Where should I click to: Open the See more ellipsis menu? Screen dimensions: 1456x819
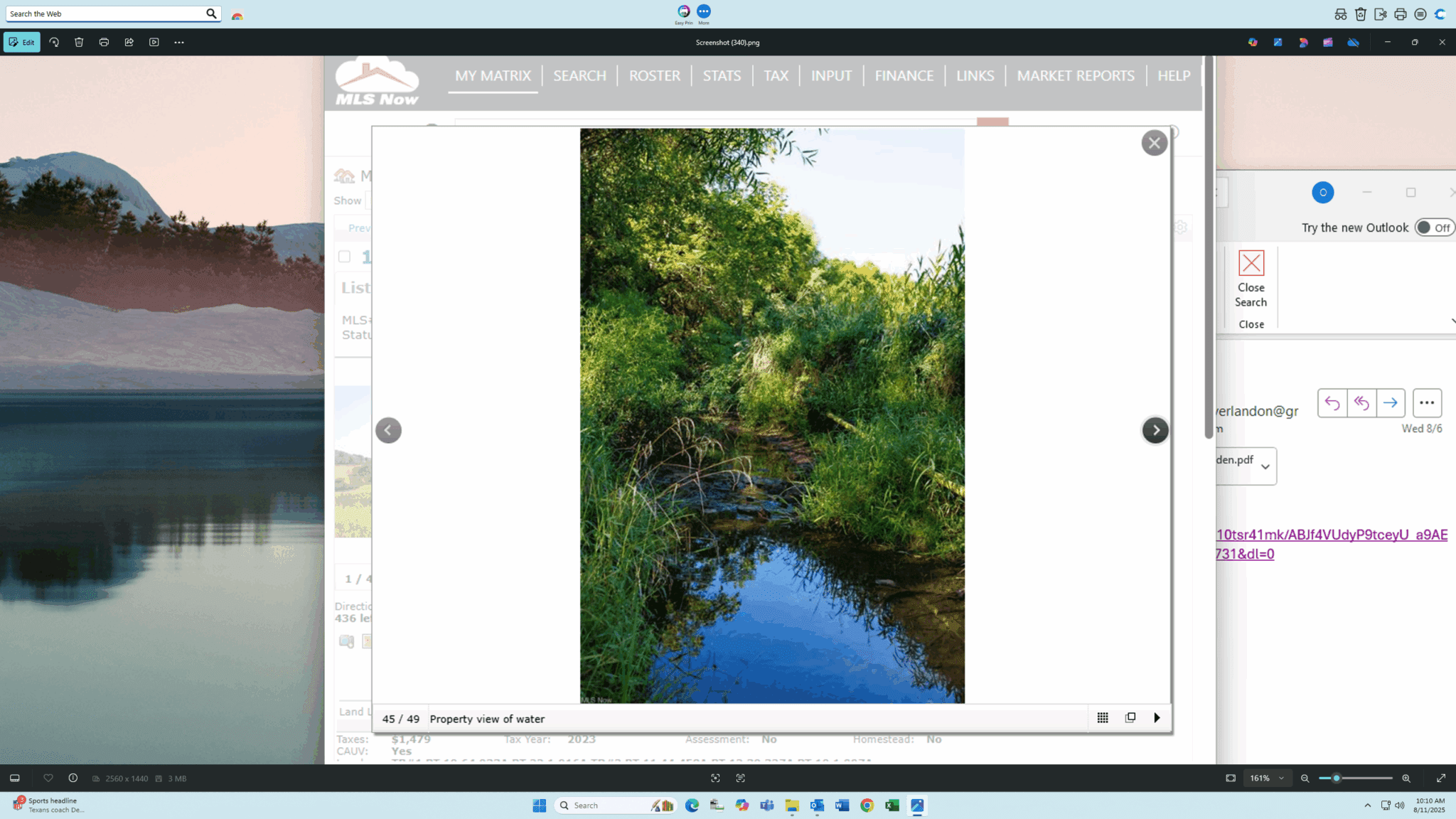tap(179, 42)
